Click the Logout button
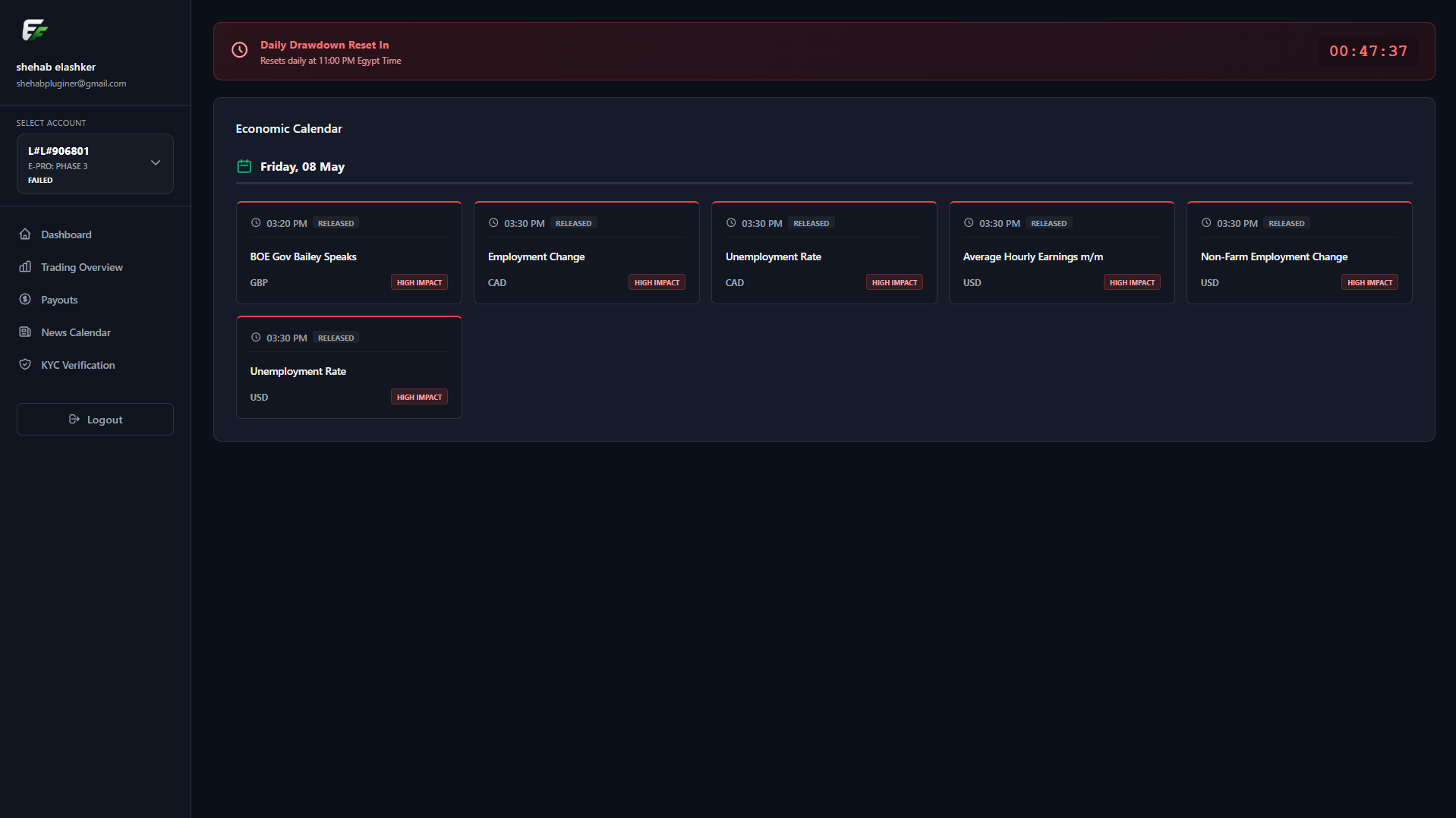Viewport: 1456px width, 818px height. pos(95,420)
